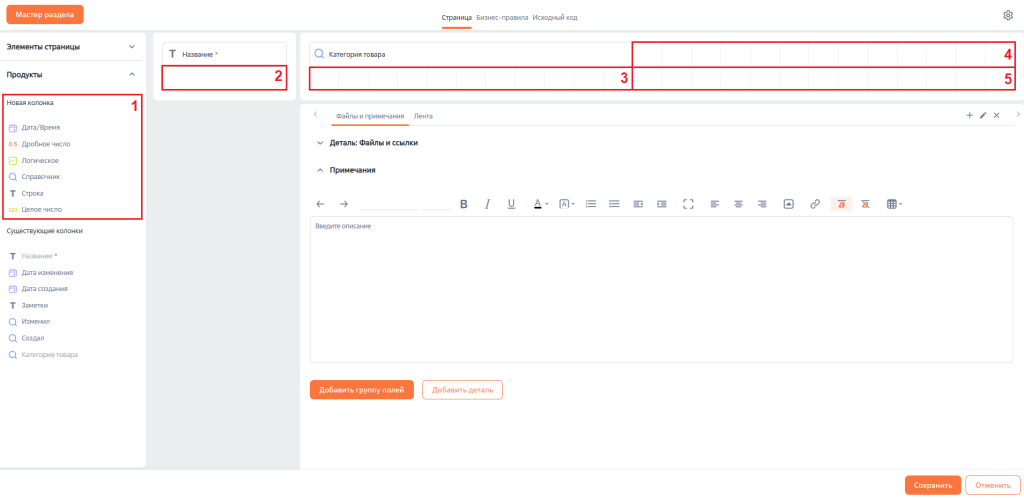
Task: Click the Bold formatting icon
Action: pyautogui.click(x=464, y=204)
